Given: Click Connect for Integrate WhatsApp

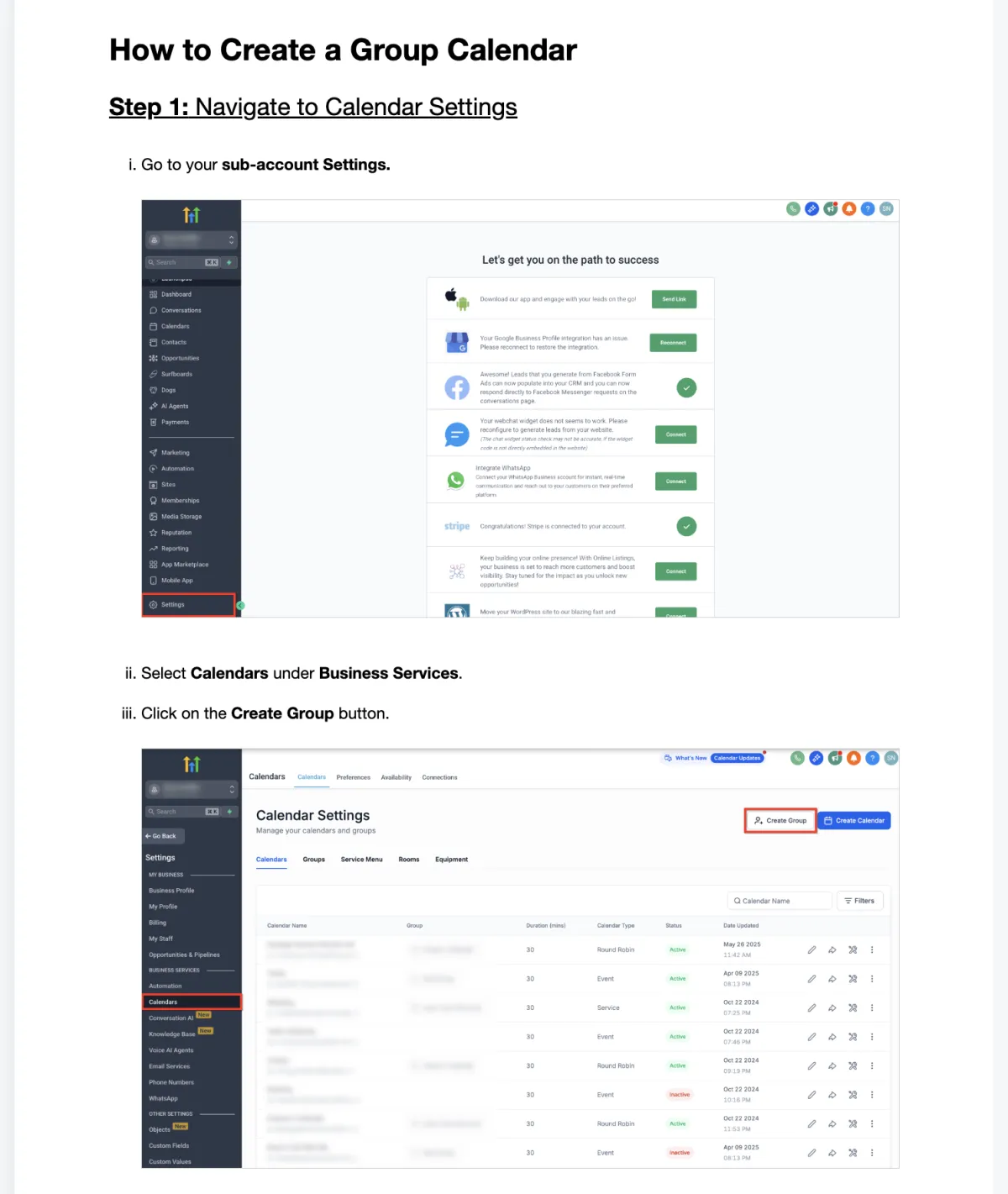Looking at the screenshot, I should tap(676, 481).
